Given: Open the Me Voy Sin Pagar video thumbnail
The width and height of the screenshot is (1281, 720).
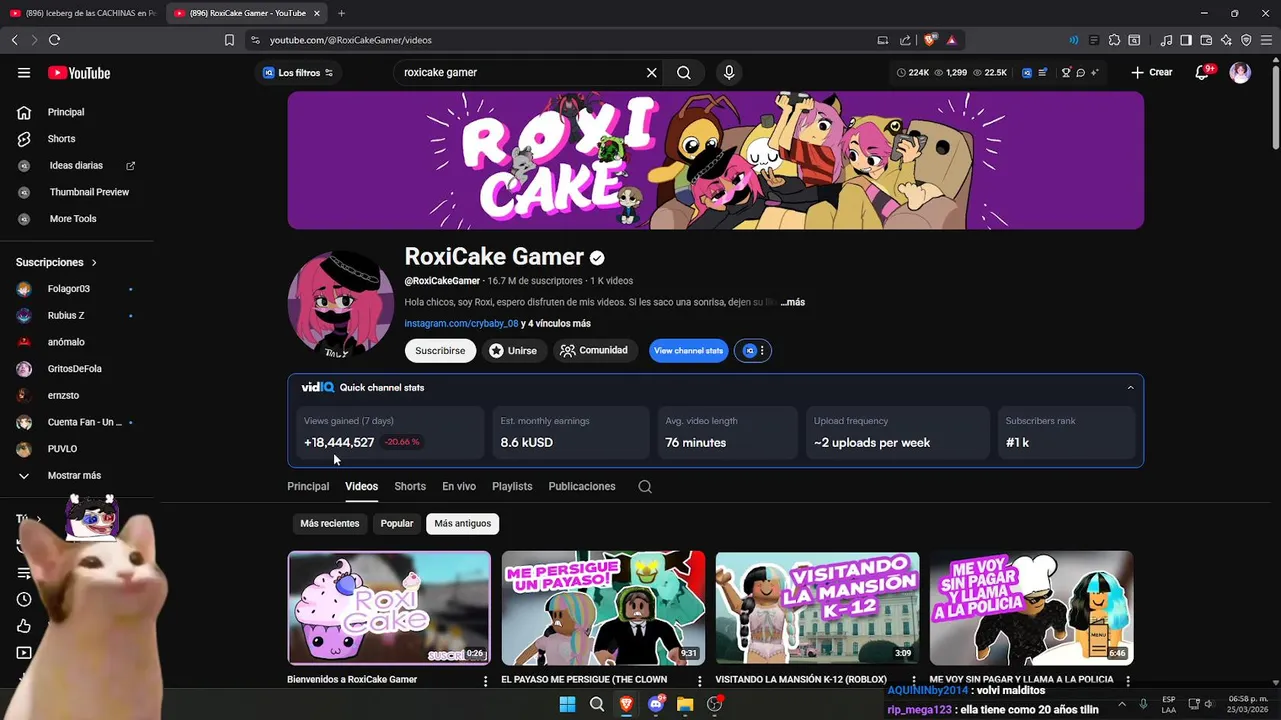Looking at the screenshot, I should tap(1031, 608).
